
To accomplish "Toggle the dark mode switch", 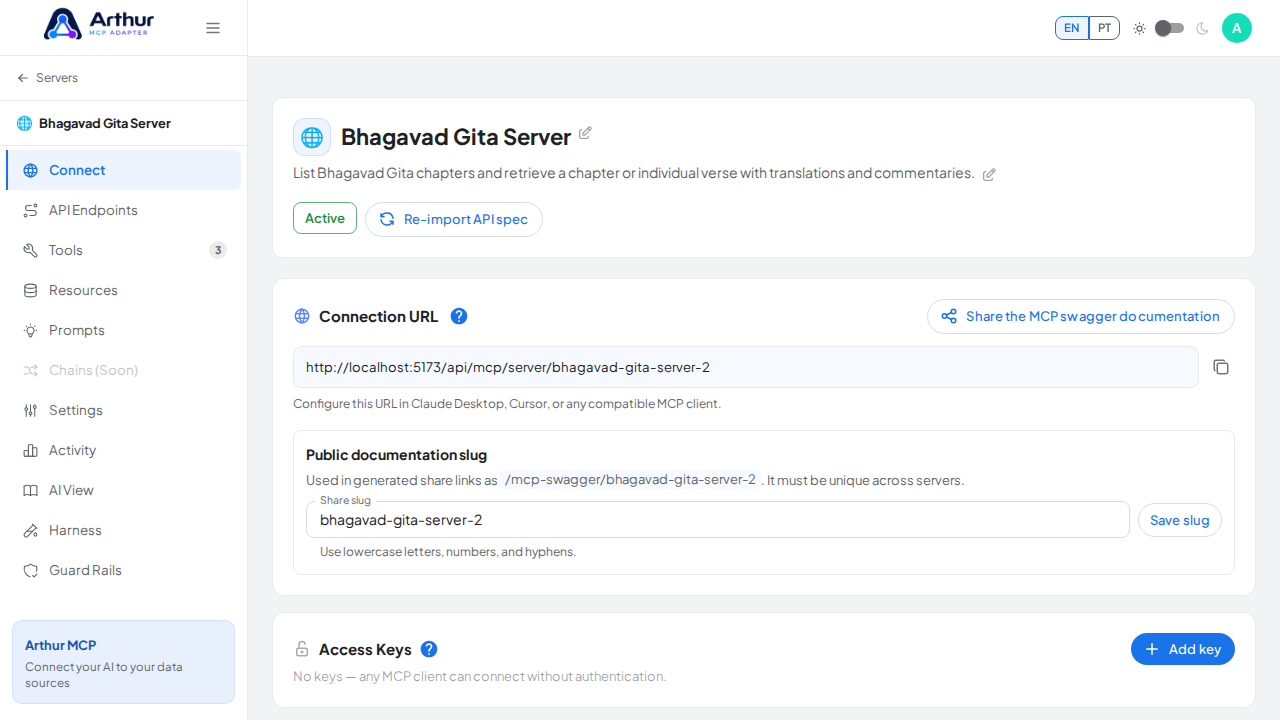I will click(1169, 28).
